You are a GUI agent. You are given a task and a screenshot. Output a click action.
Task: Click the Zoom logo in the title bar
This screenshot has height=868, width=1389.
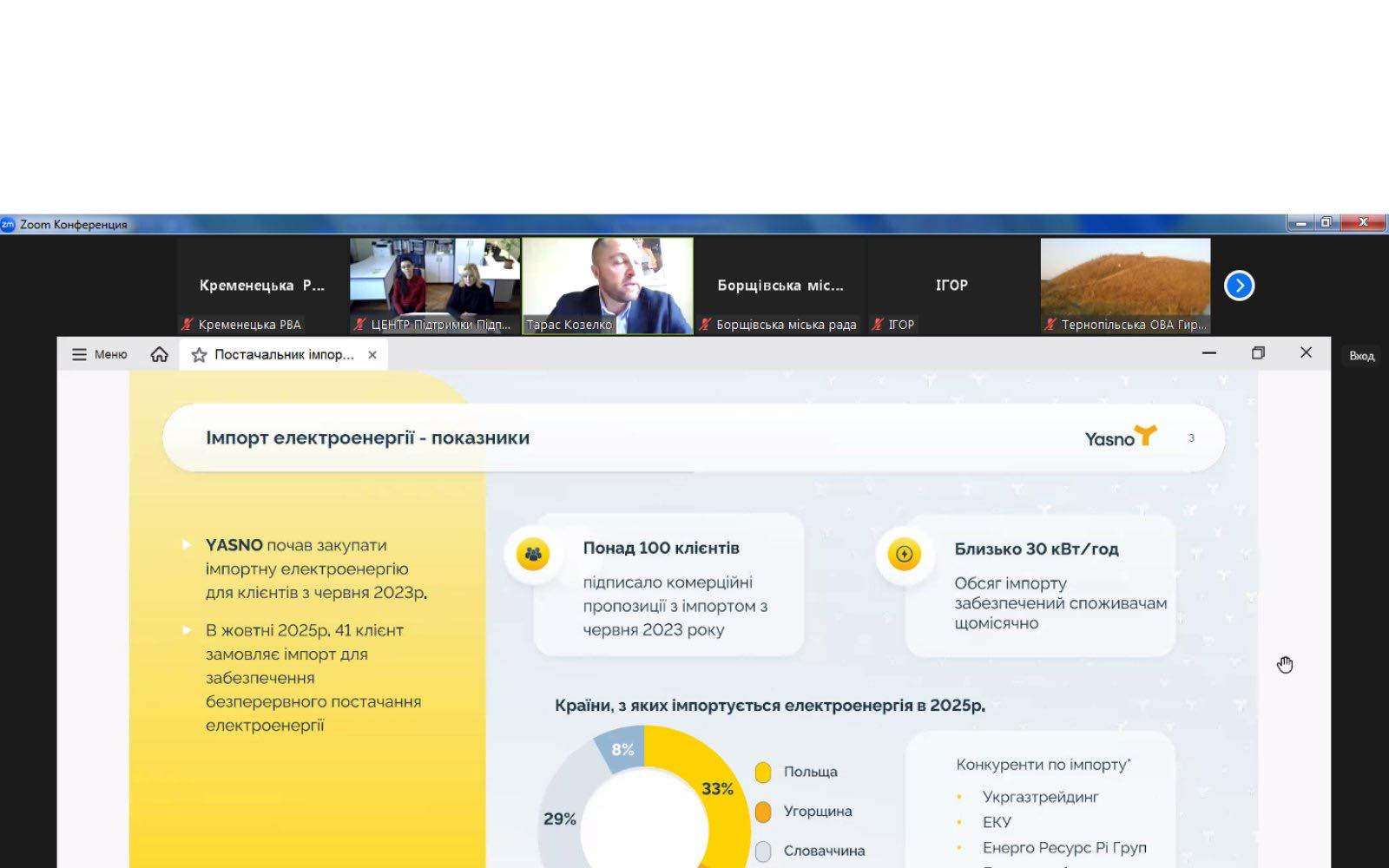click(x=9, y=224)
